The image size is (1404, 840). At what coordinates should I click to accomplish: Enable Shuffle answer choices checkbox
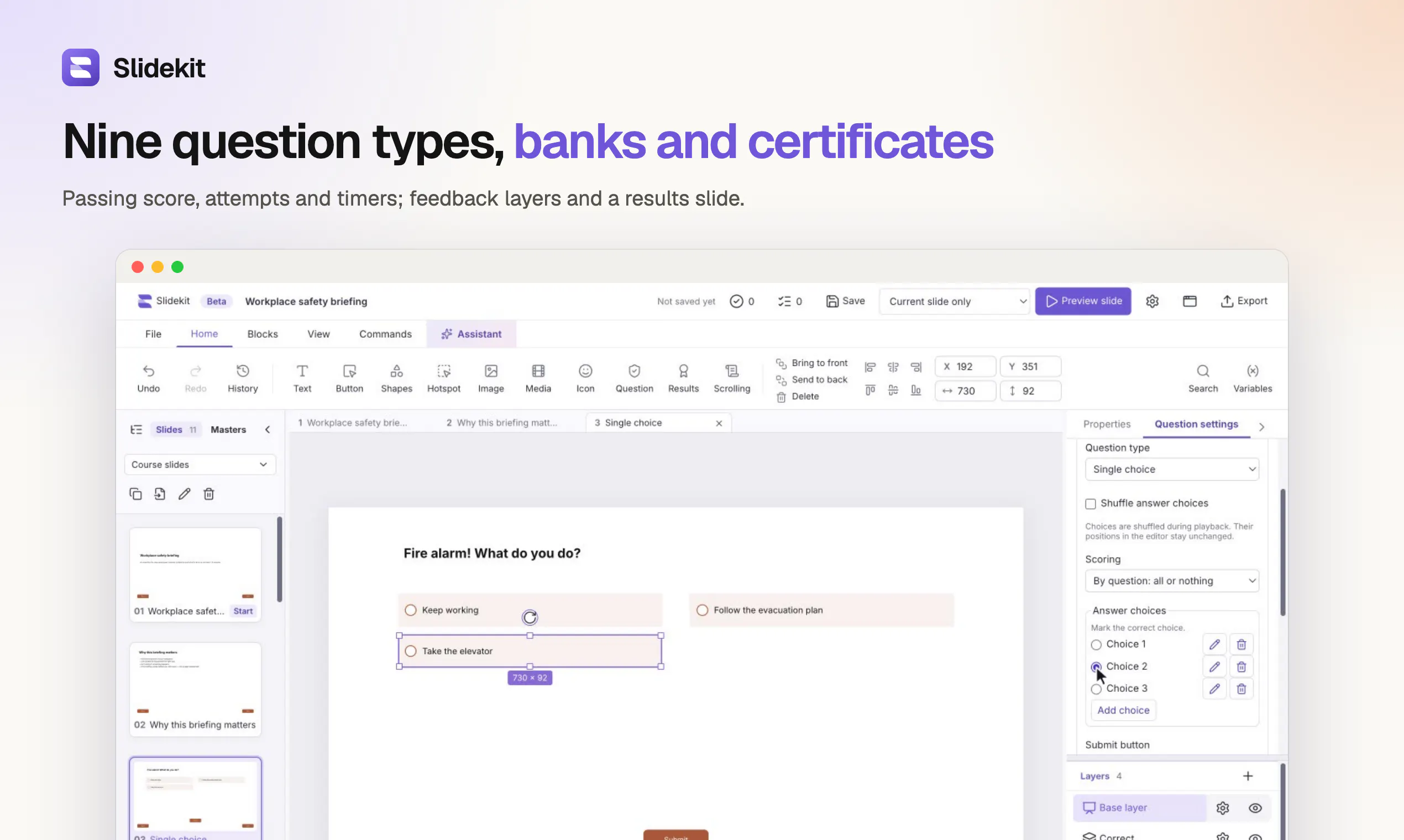click(1090, 504)
